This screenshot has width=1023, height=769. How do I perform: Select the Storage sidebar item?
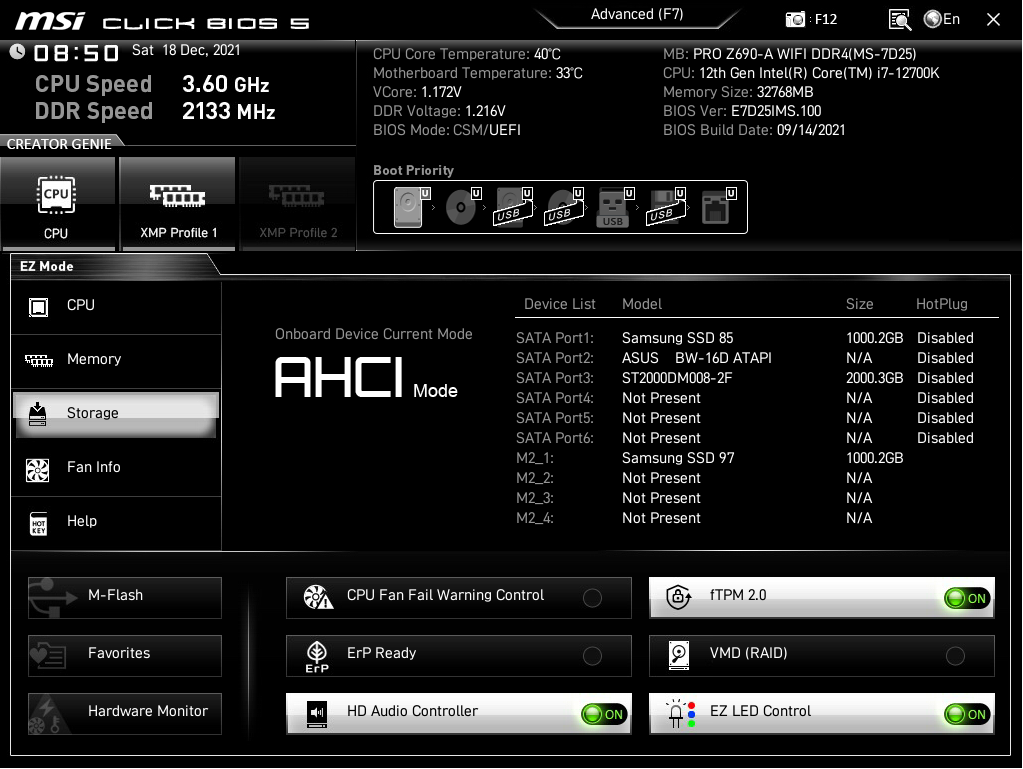(x=116, y=414)
